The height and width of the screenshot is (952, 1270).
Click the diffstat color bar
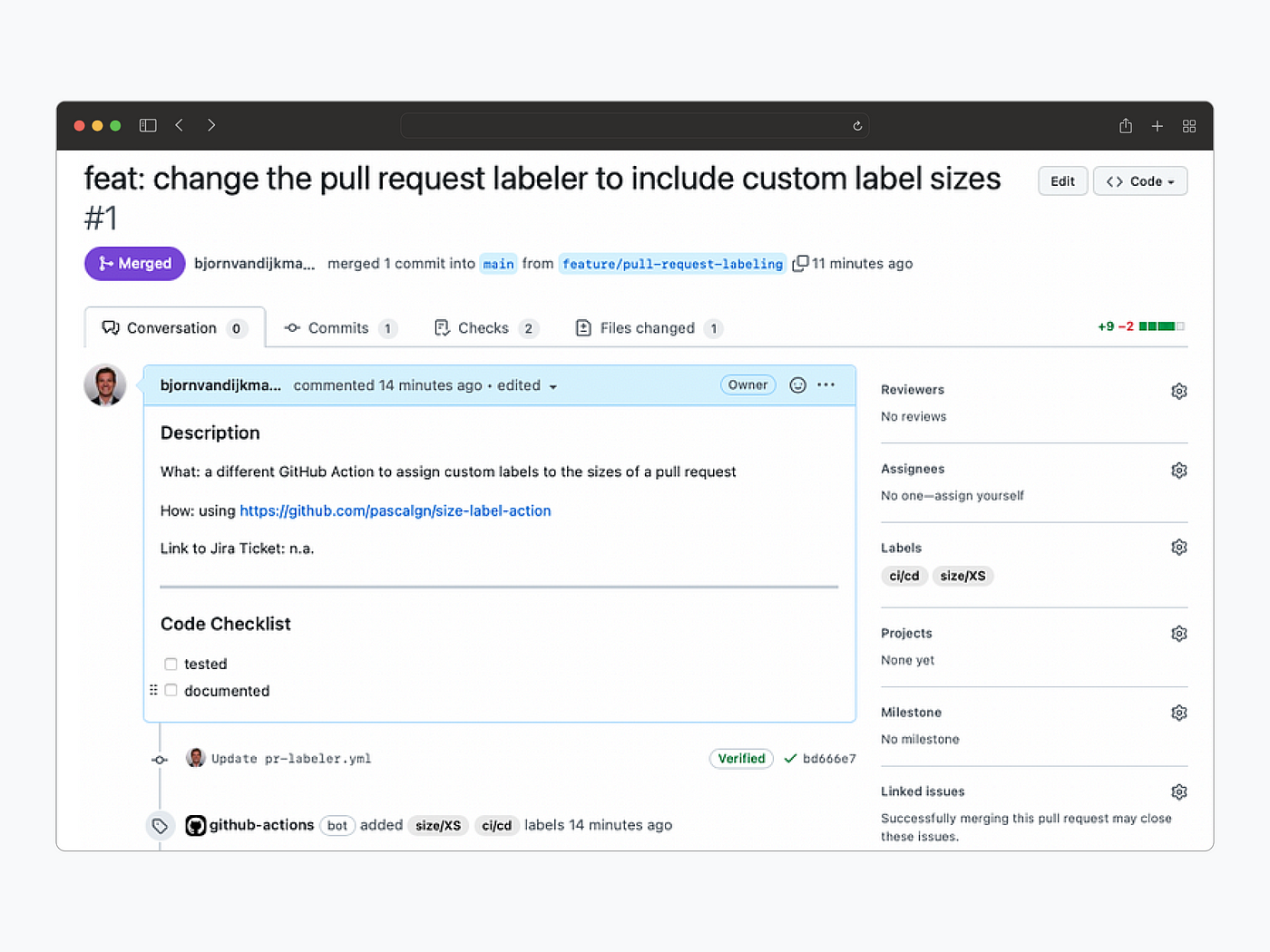(x=1162, y=326)
